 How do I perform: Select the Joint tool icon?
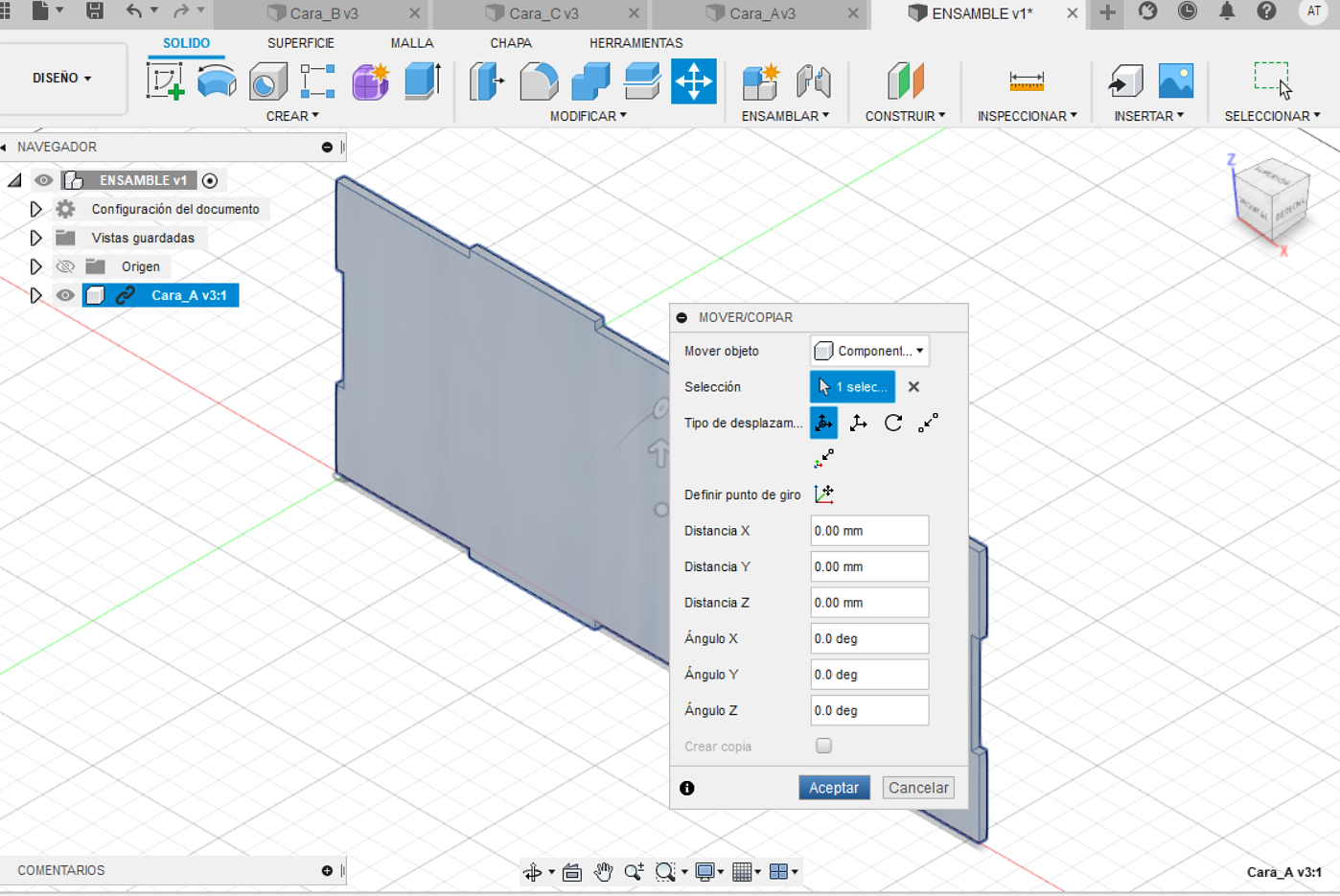[x=813, y=81]
